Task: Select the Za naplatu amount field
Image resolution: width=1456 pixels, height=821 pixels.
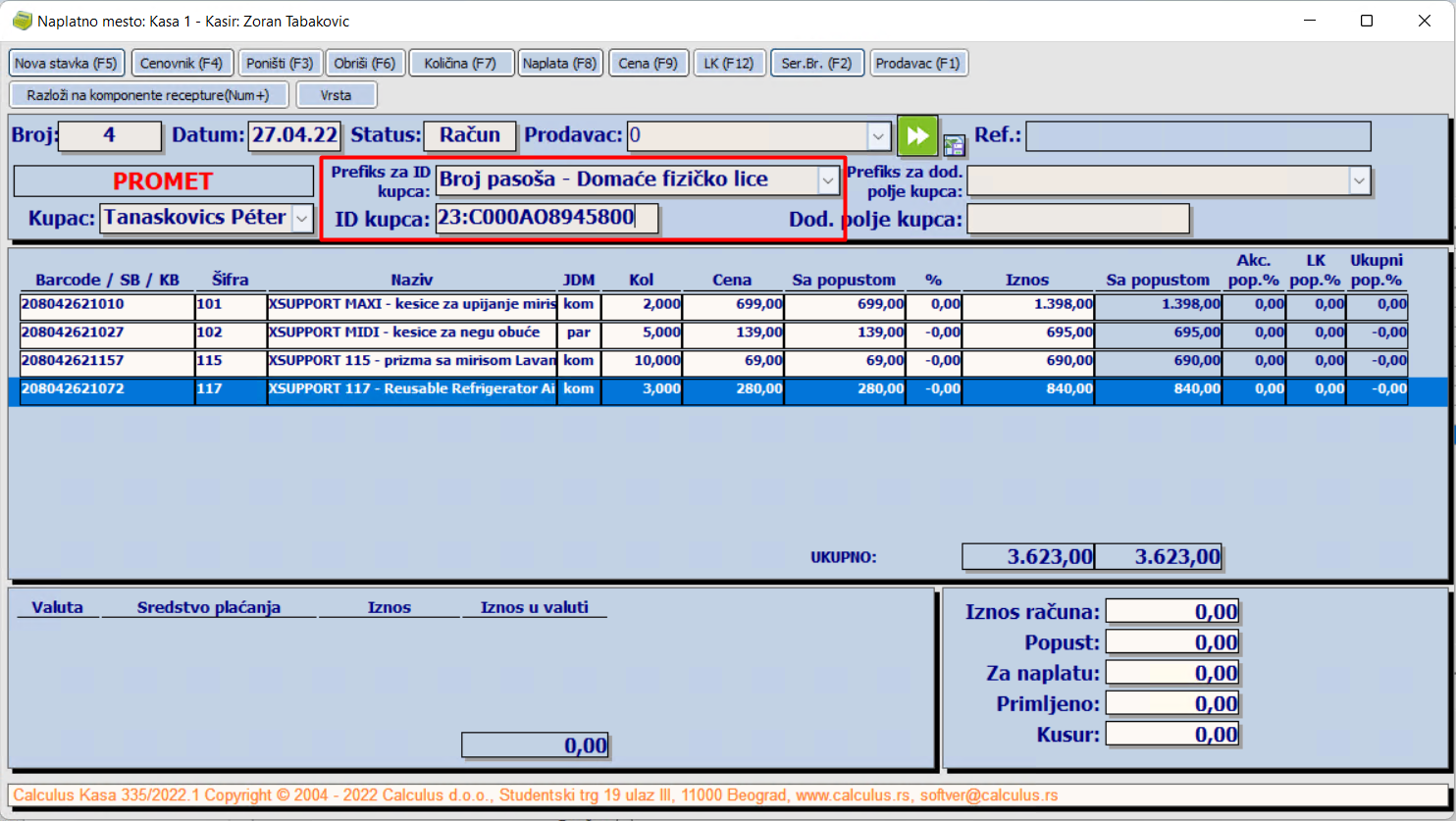Action: (1172, 673)
